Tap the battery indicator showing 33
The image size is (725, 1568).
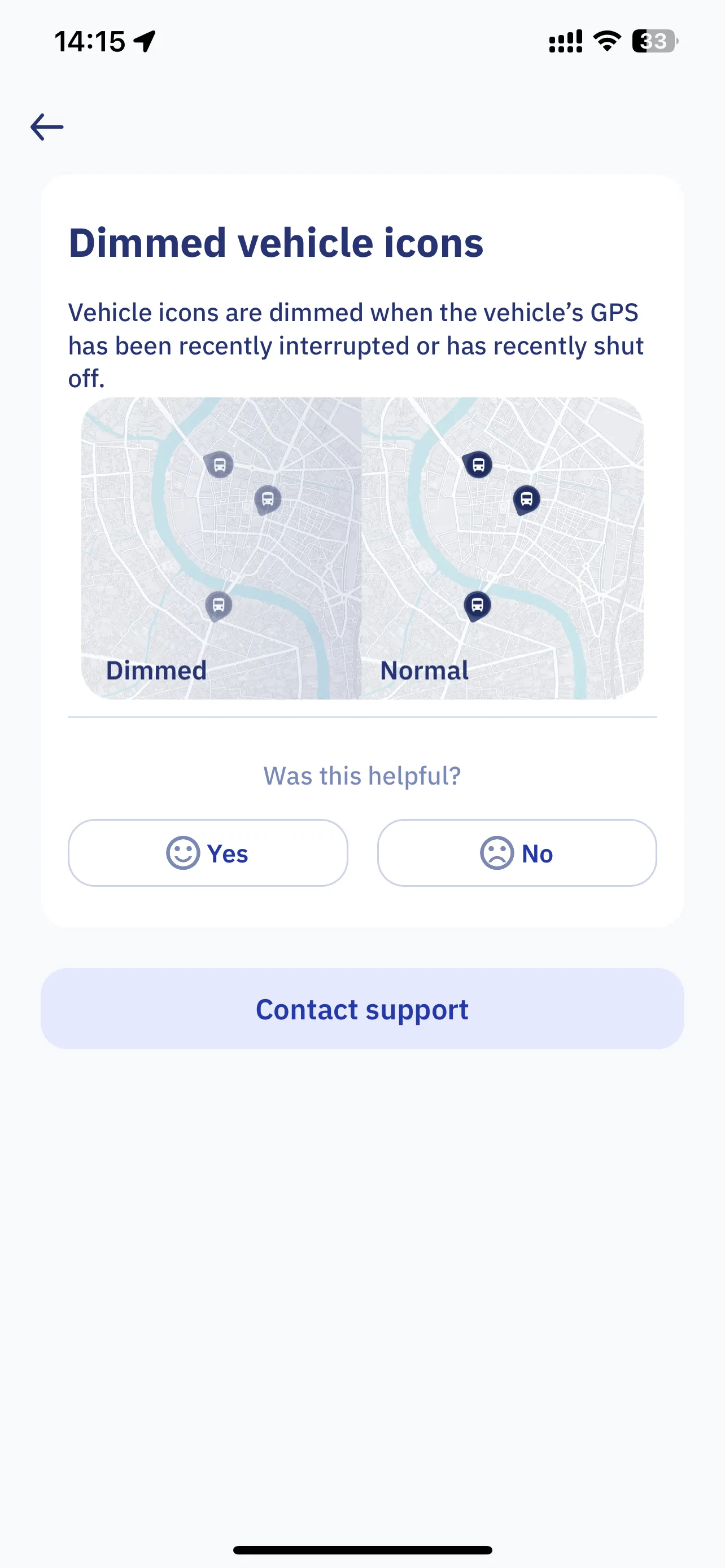[655, 41]
